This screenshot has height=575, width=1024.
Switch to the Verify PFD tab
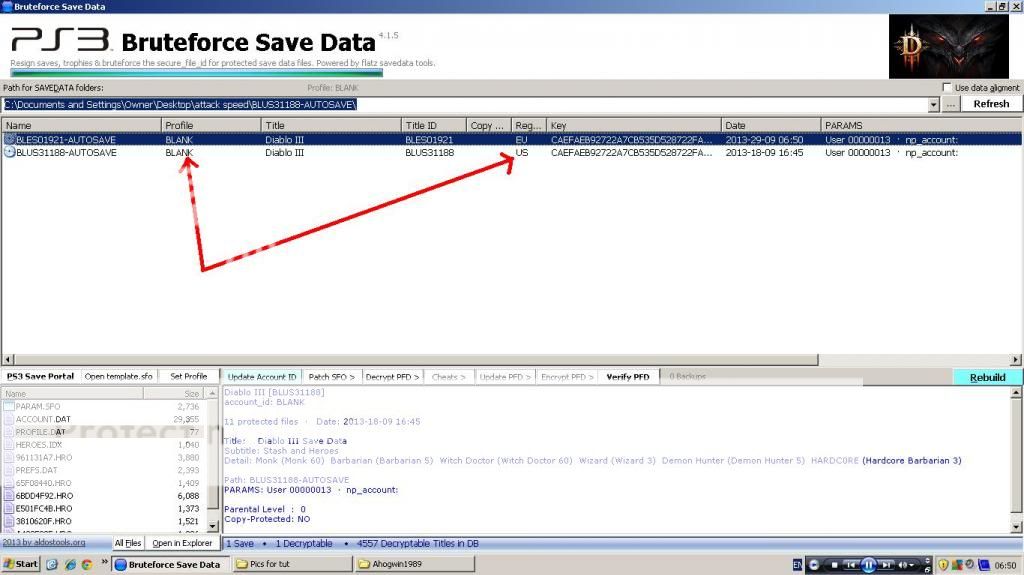pos(627,377)
